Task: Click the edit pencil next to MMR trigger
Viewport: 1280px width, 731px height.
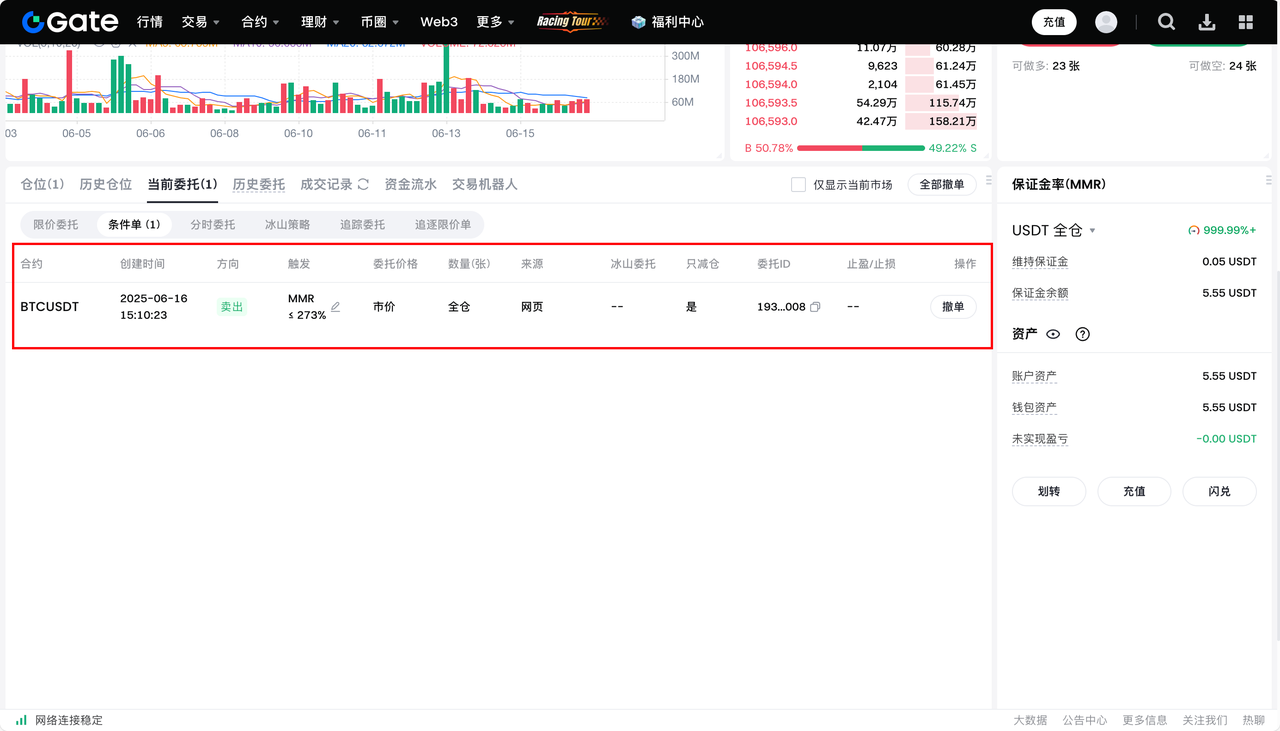Action: click(x=336, y=307)
